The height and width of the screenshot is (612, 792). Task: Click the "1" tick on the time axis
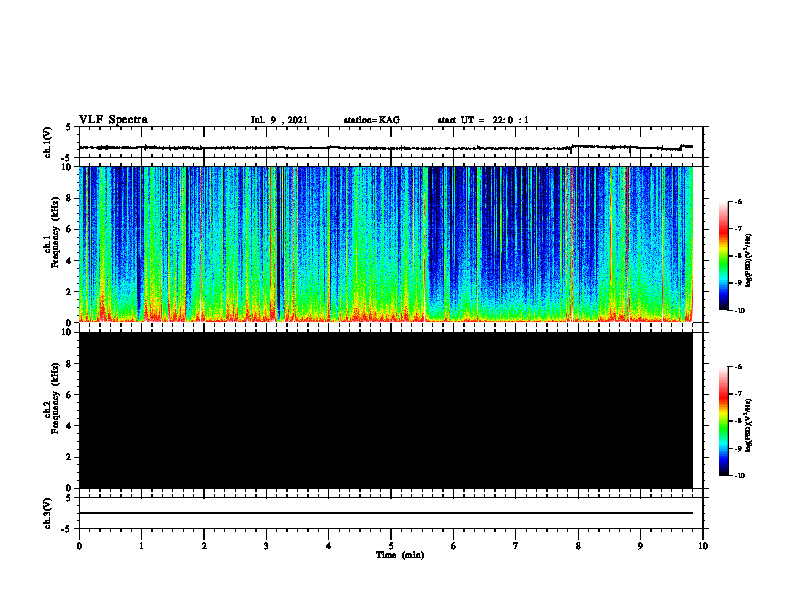[141, 546]
